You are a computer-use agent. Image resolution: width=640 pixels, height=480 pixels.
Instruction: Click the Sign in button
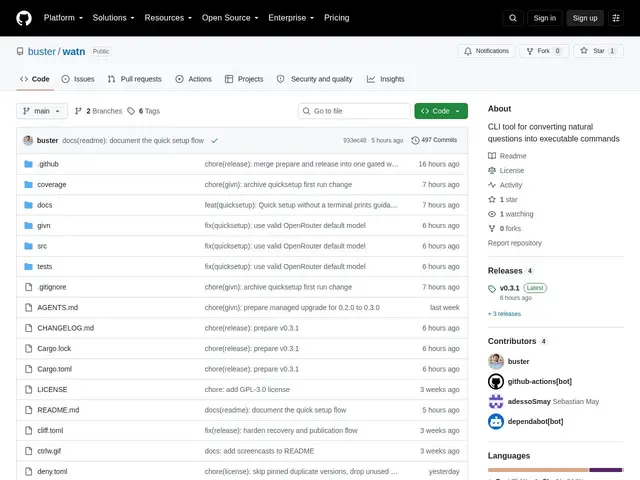[544, 18]
